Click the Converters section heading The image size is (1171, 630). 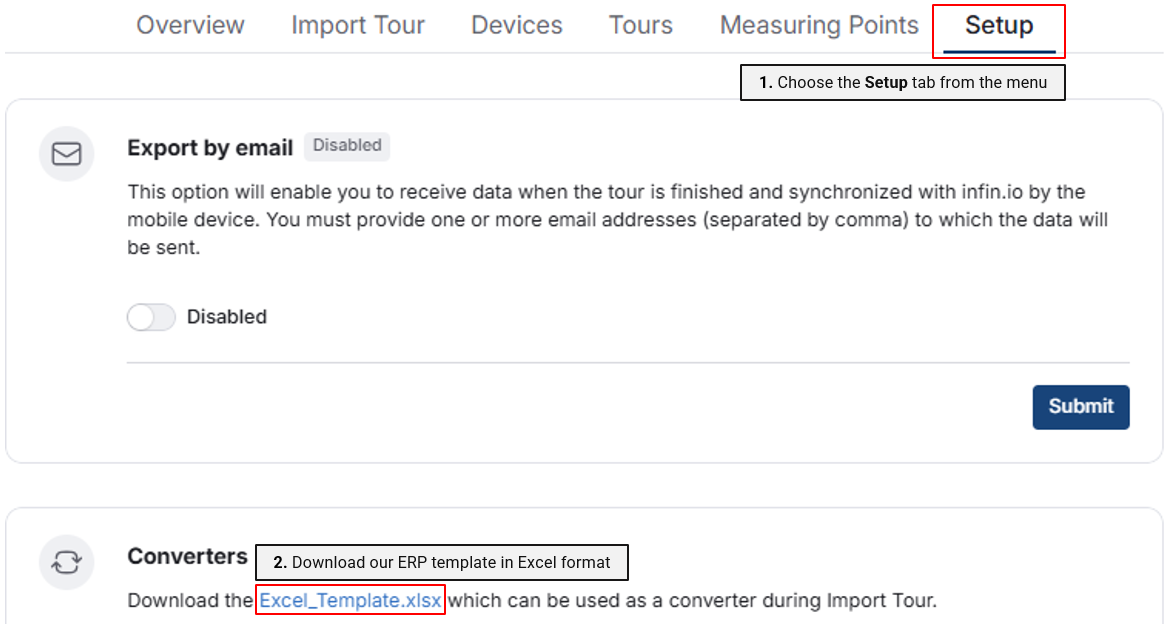[187, 556]
